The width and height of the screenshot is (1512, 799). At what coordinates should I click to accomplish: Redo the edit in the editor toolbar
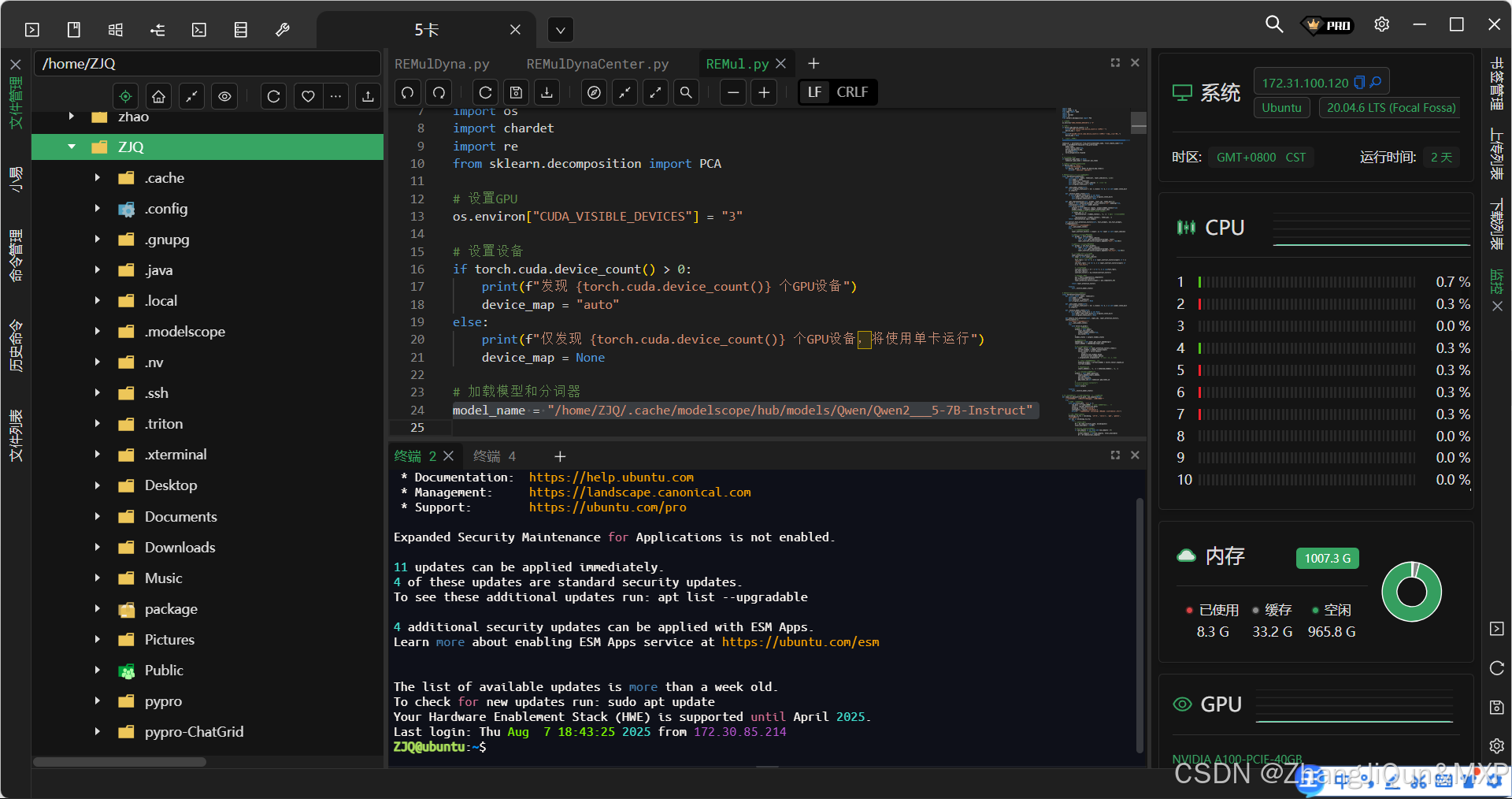(439, 92)
